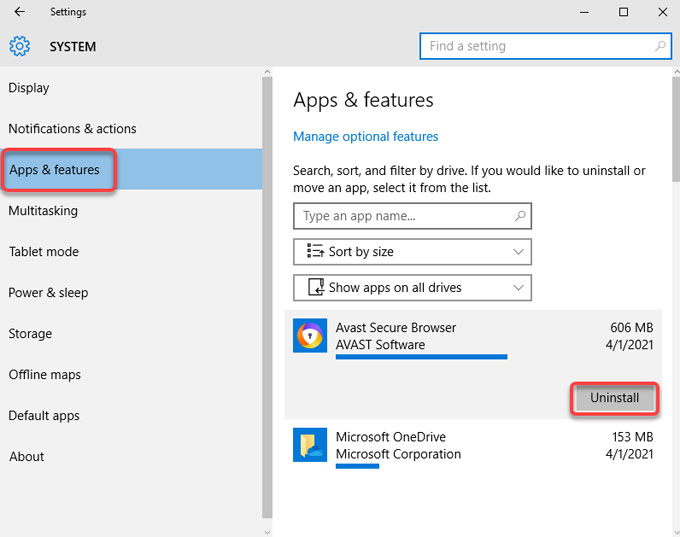Open Manage optional features link
The width and height of the screenshot is (680, 537).
(x=366, y=137)
